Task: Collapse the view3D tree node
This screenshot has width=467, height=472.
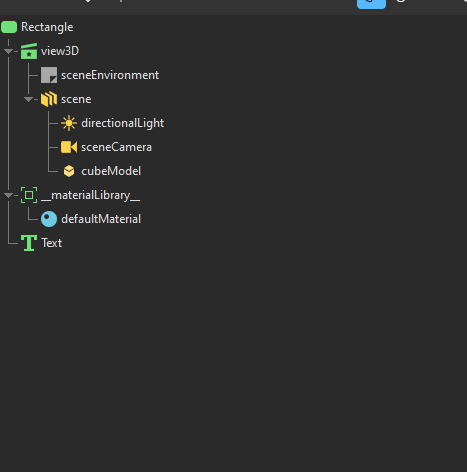Action: [x=8, y=51]
